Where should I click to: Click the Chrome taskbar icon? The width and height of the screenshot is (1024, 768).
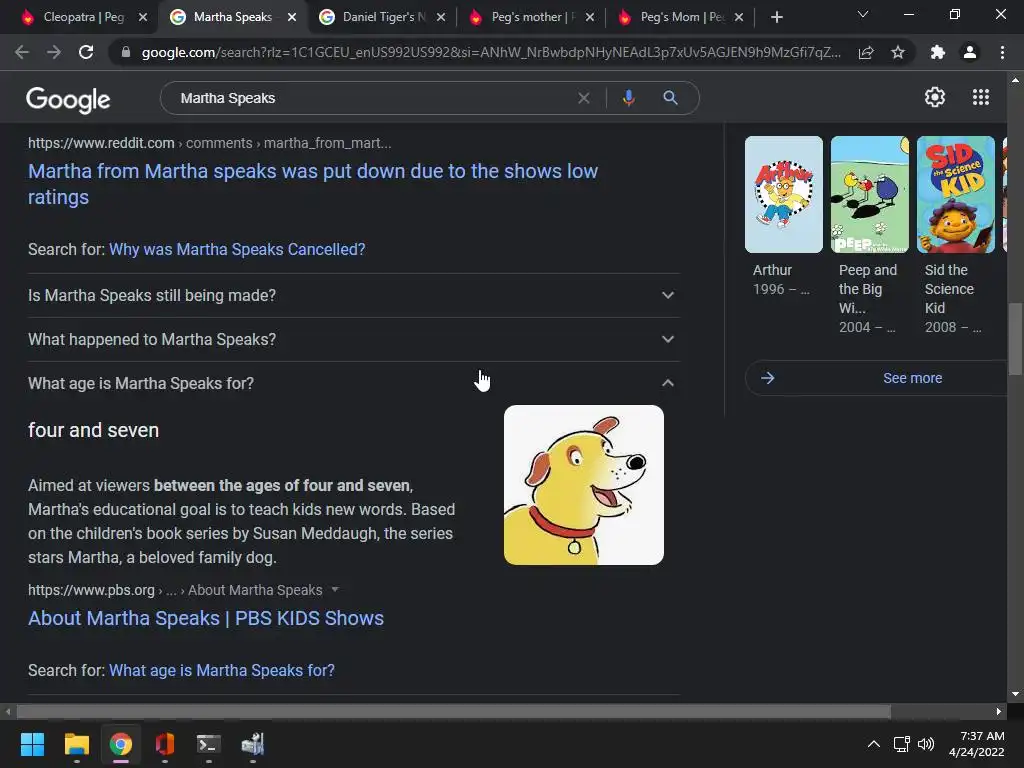point(121,744)
